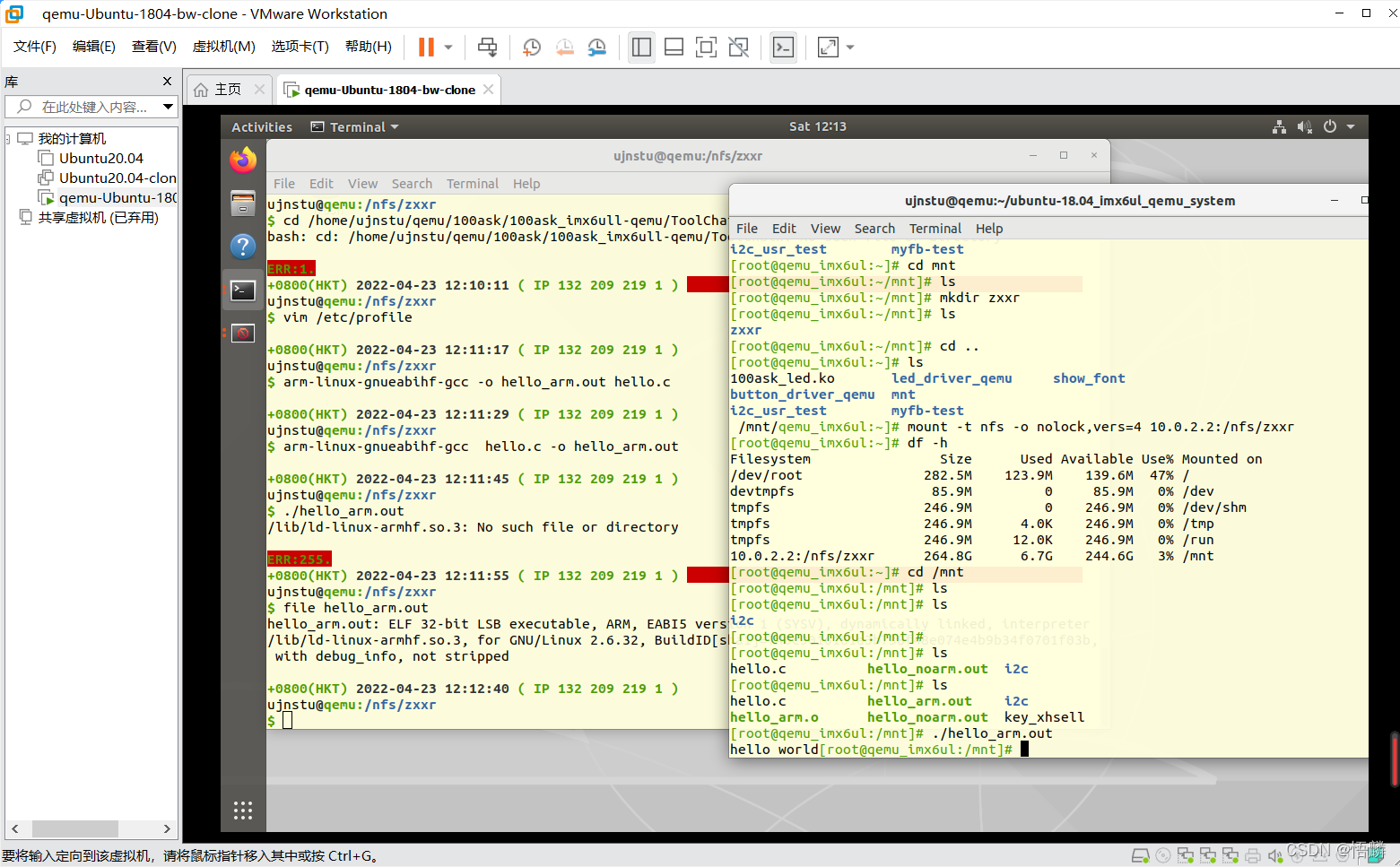This screenshot has height=867, width=1400.
Task: Click the sound card status icon
Action: tap(1275, 855)
